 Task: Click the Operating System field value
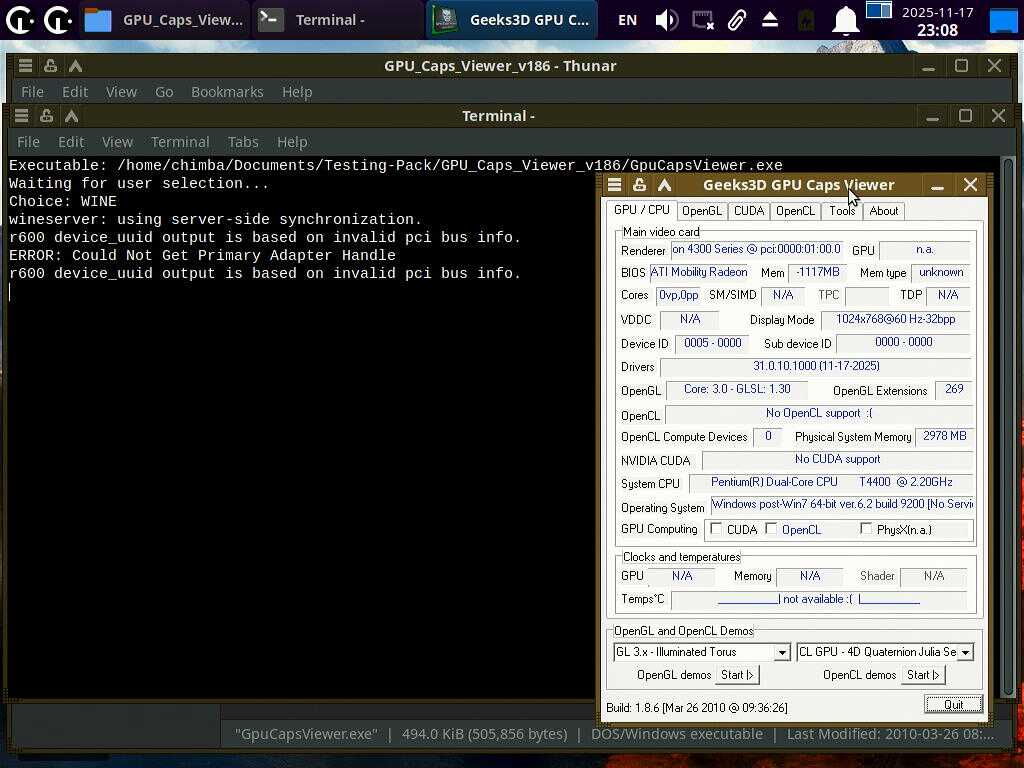click(842, 504)
